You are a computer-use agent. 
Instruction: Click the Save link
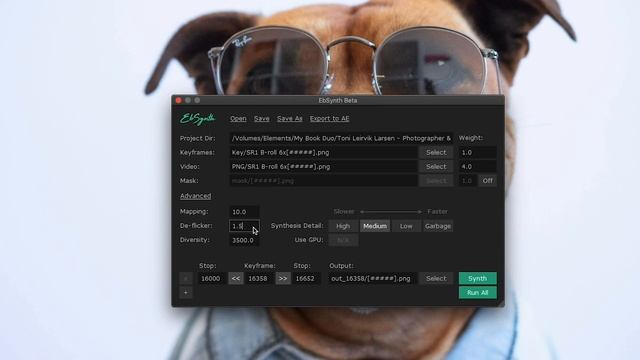(262, 118)
